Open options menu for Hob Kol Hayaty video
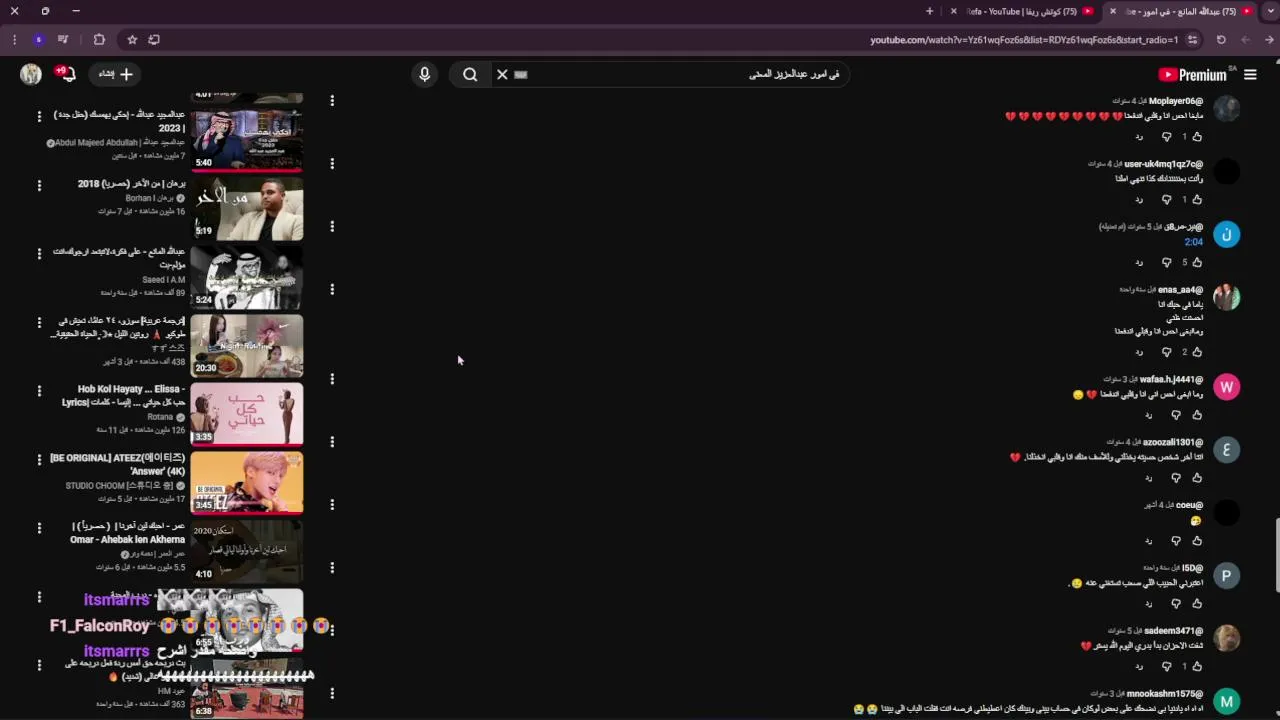Image resolution: width=1280 pixels, height=720 pixels. click(x=39, y=390)
